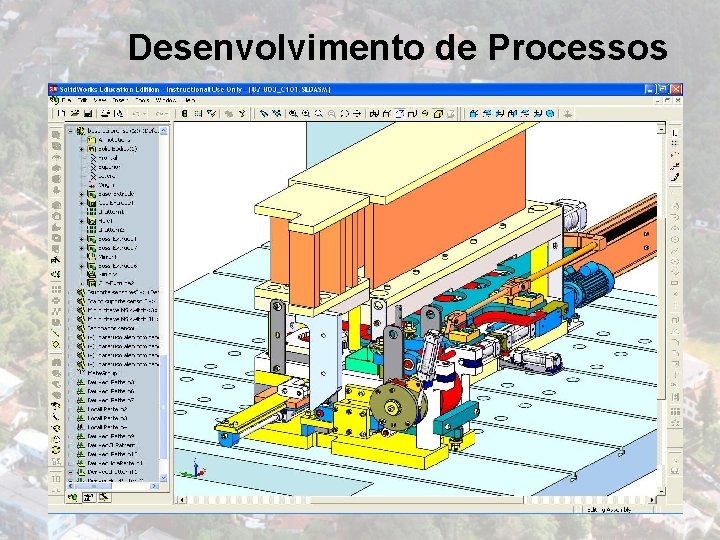Open the Help menu

(x=190, y=100)
